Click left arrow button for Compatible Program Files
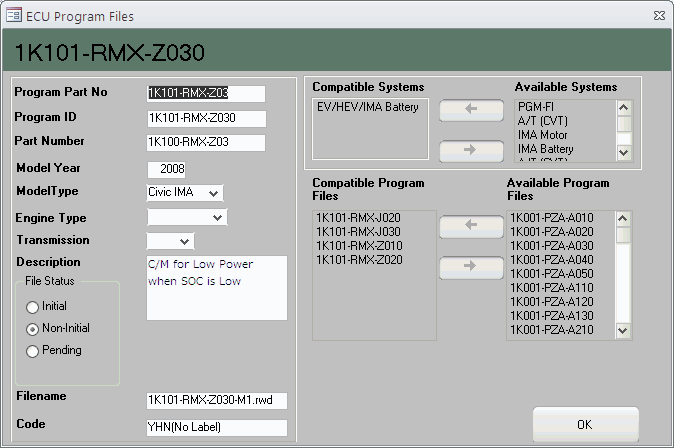Screen dimensions: 674x448 click(472, 227)
